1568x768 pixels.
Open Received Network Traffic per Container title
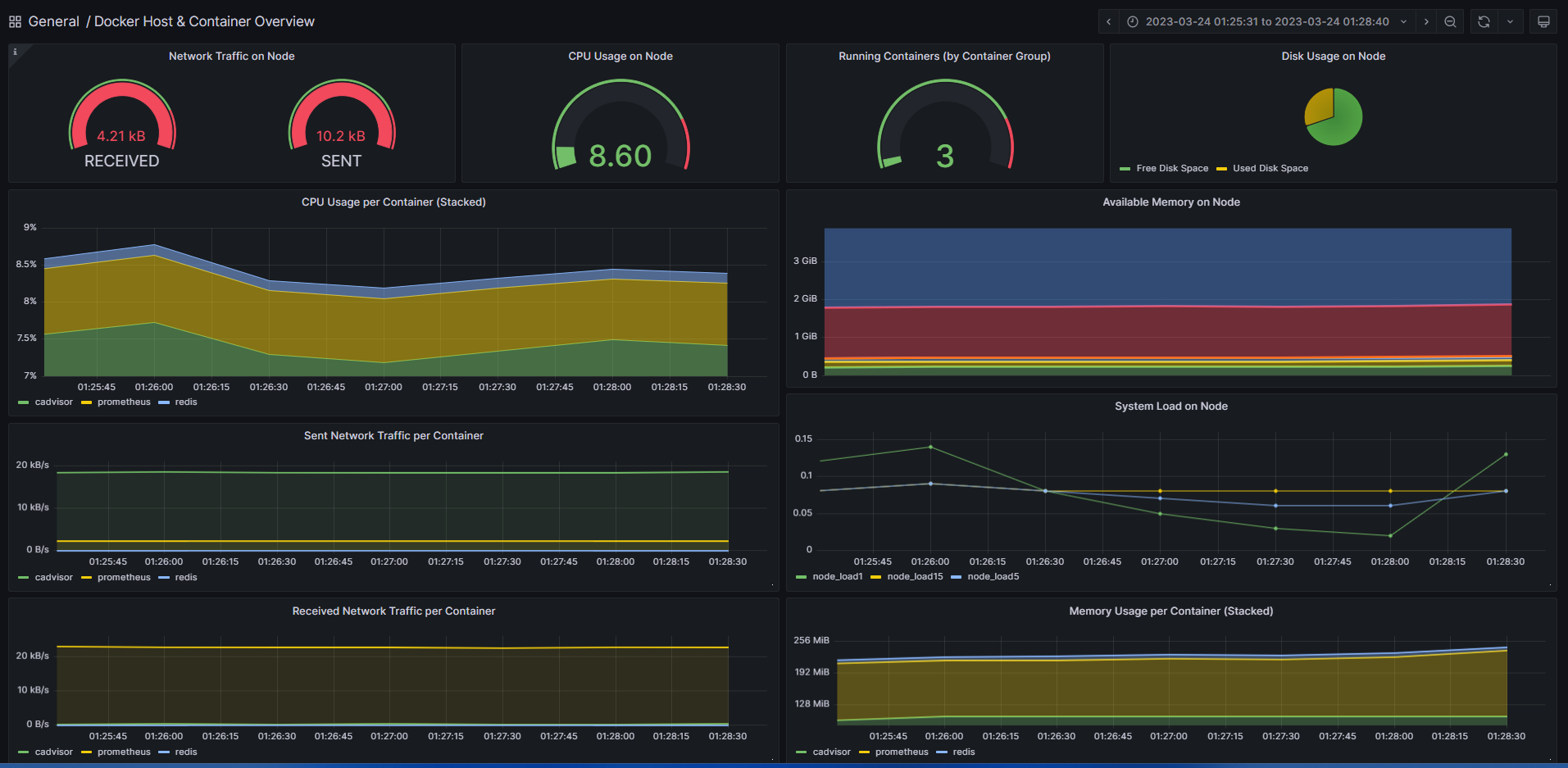[x=393, y=611]
